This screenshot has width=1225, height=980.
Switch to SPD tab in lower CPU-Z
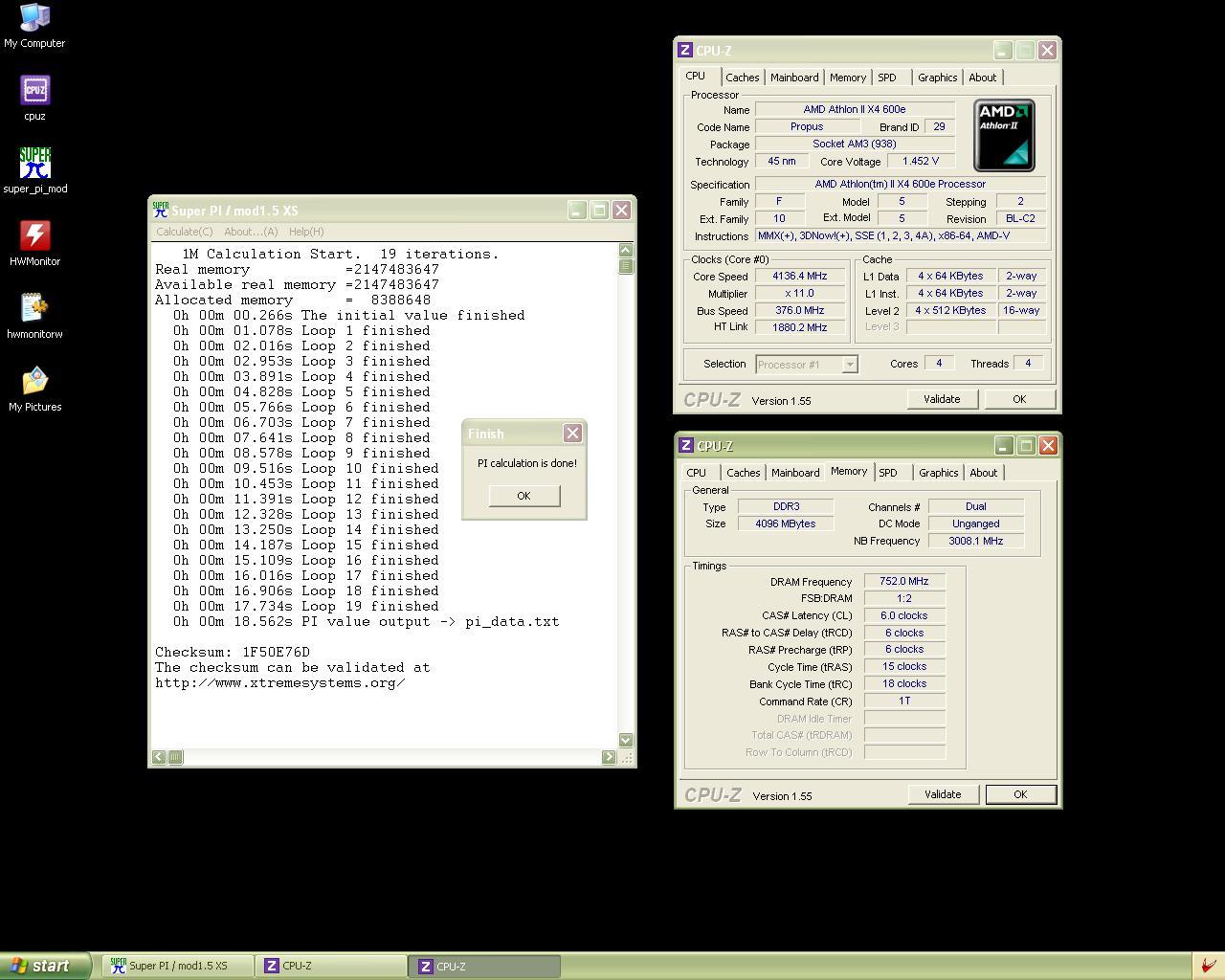point(888,473)
